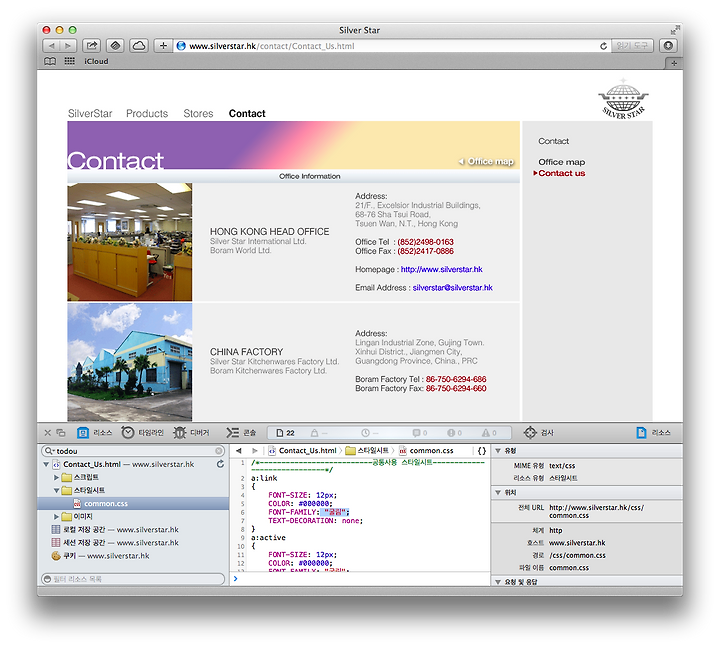
Task: Add a new tab with plus button
Action: pos(674,63)
